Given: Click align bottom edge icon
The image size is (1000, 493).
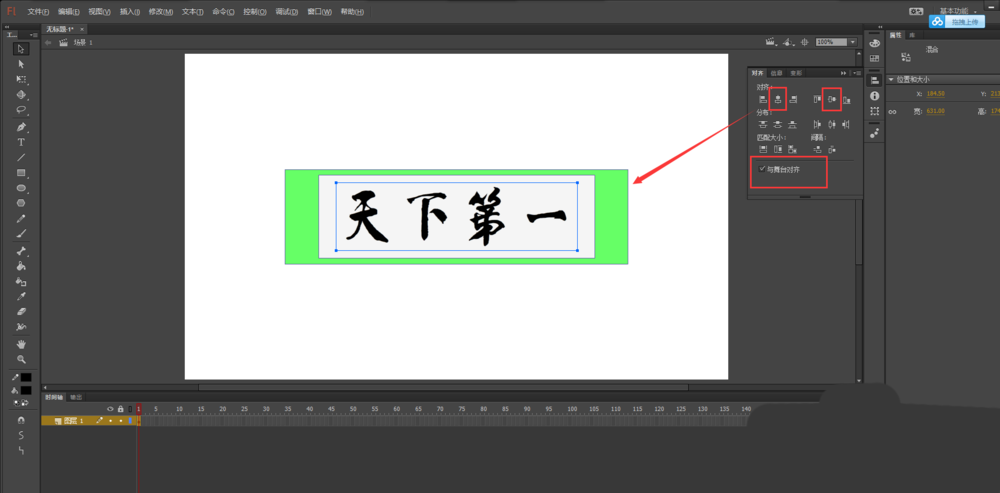Looking at the screenshot, I should [x=846, y=99].
